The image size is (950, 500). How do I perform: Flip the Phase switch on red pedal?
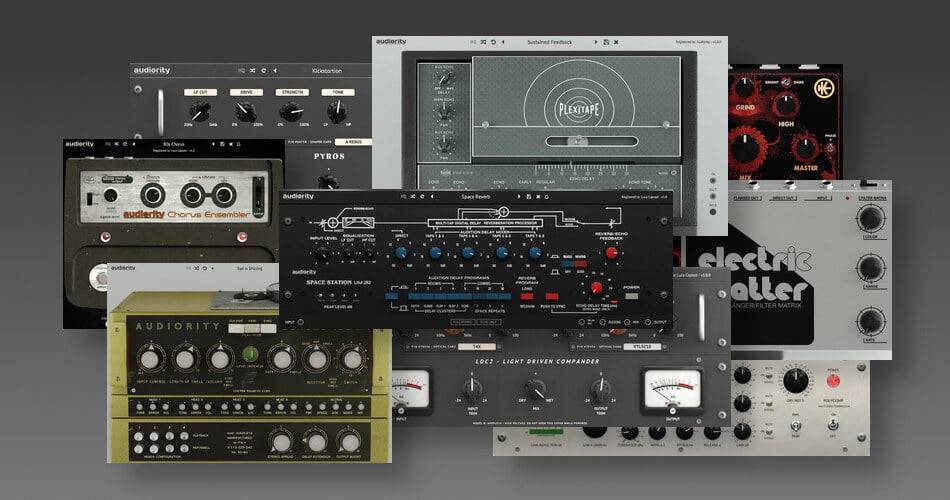(830, 147)
